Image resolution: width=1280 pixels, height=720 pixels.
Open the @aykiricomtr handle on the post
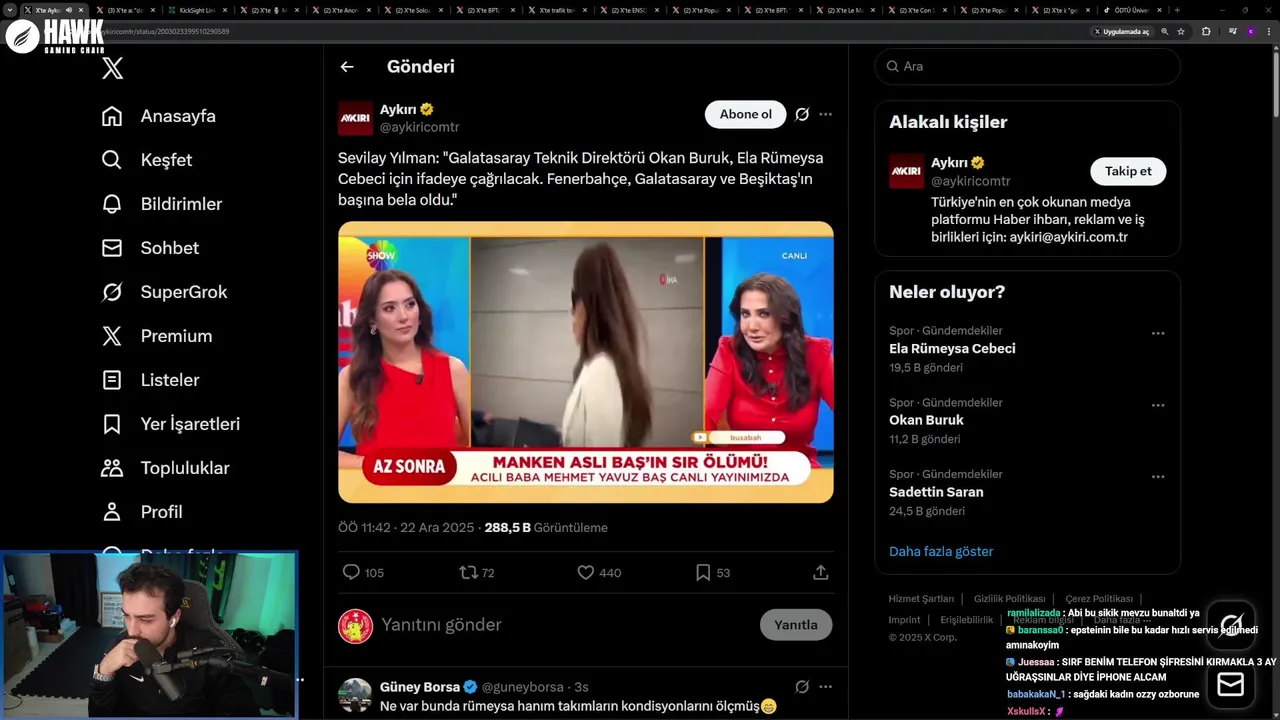tap(420, 127)
